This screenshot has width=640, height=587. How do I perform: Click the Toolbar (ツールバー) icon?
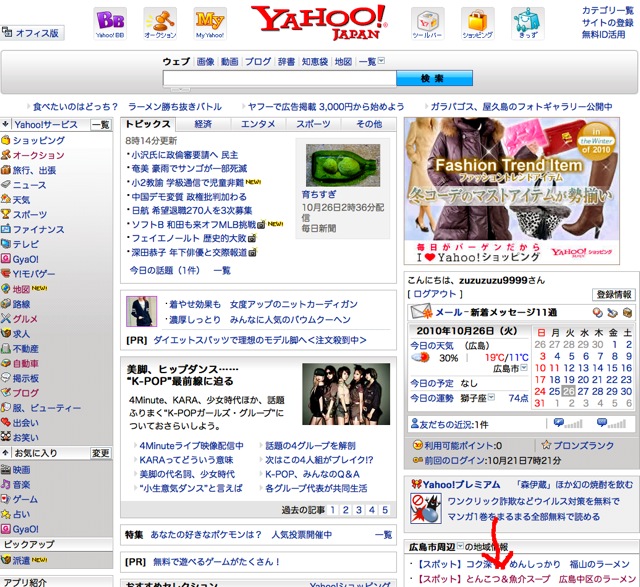click(427, 23)
